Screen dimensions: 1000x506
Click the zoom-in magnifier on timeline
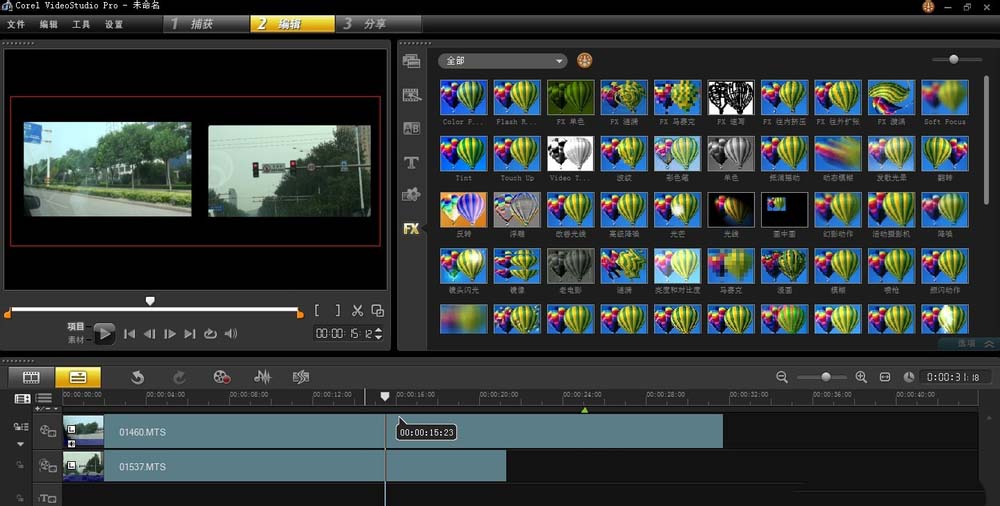click(x=861, y=377)
